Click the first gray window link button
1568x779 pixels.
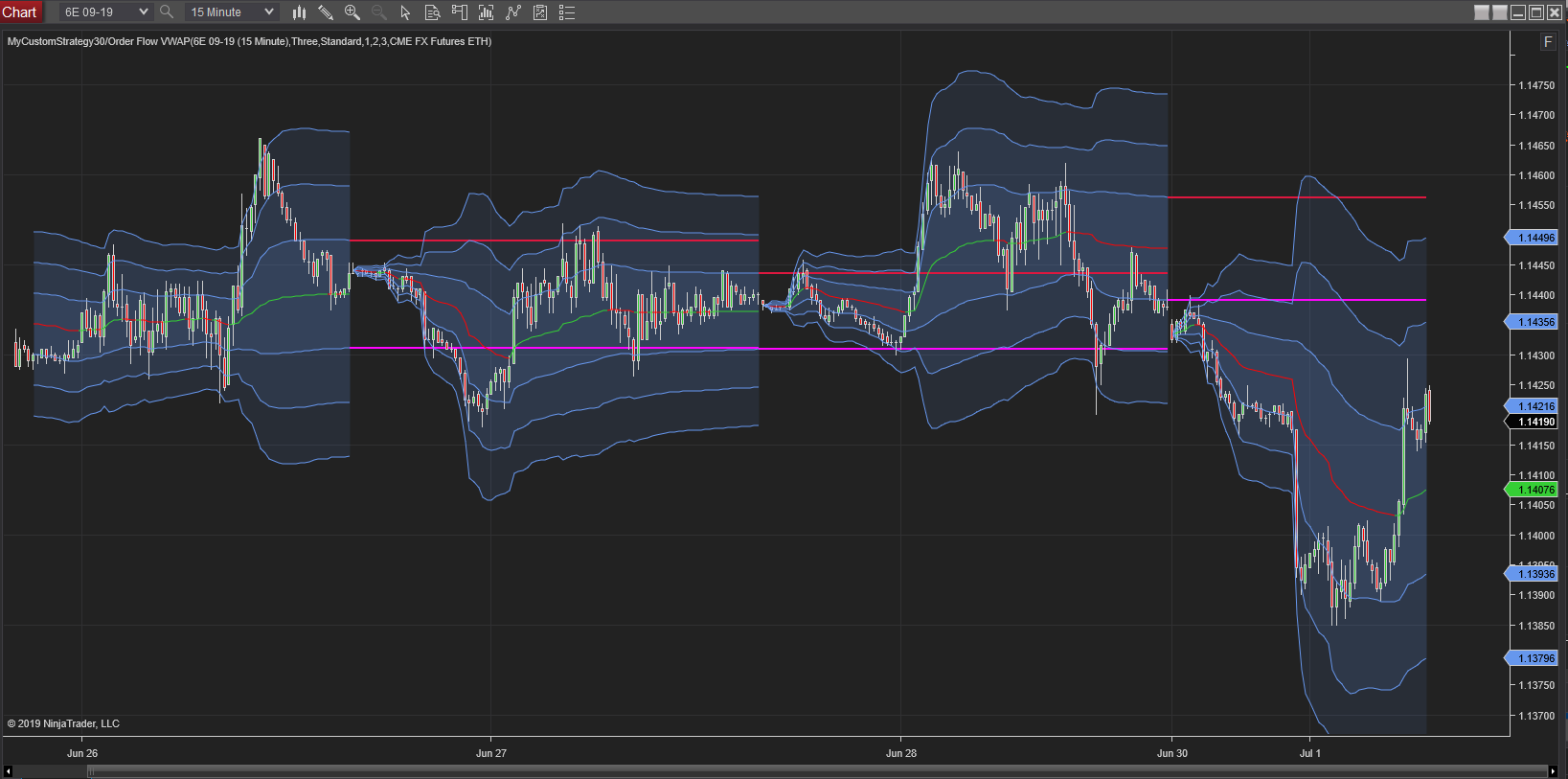point(1482,12)
